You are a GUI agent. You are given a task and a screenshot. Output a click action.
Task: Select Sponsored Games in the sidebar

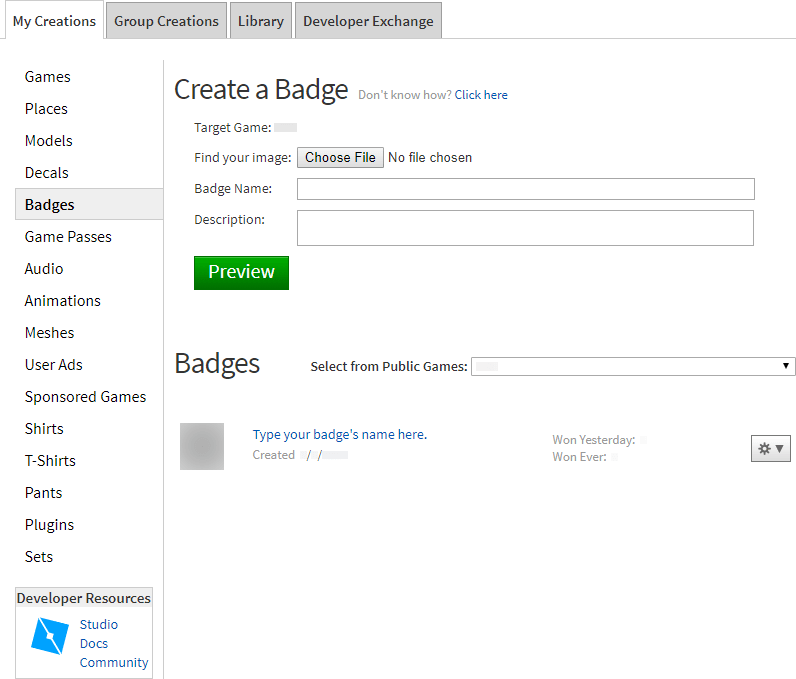click(x=85, y=396)
